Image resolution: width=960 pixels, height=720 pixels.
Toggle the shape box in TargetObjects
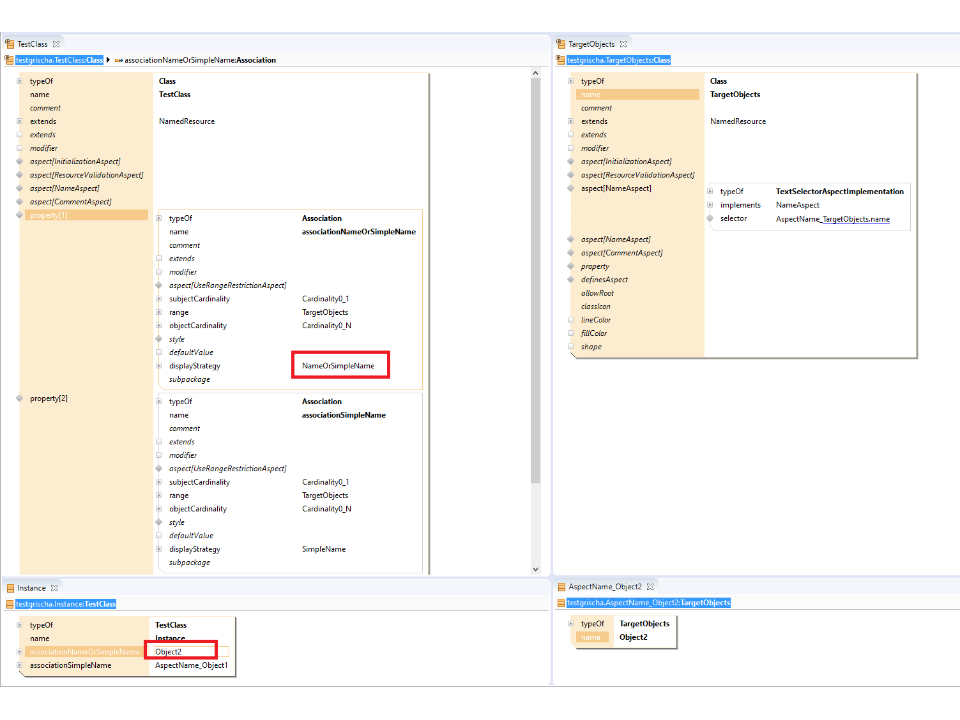[571, 347]
